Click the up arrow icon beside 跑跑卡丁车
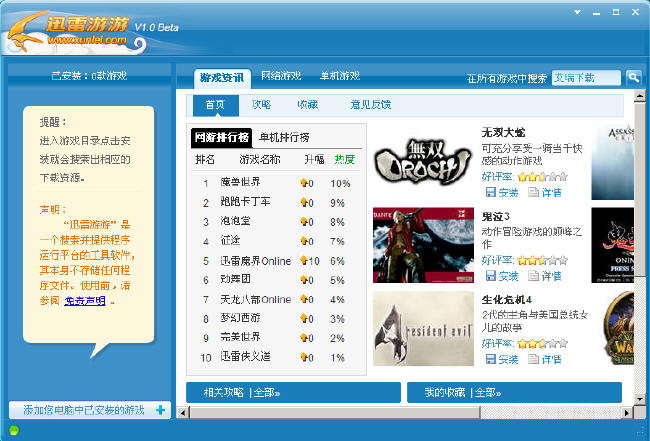This screenshot has height=441, width=650. pyautogui.click(x=304, y=202)
